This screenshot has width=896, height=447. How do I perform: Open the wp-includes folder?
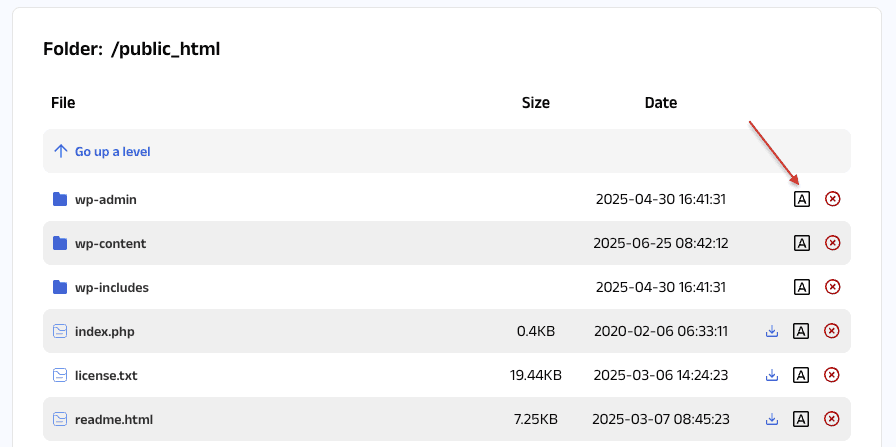pos(111,287)
